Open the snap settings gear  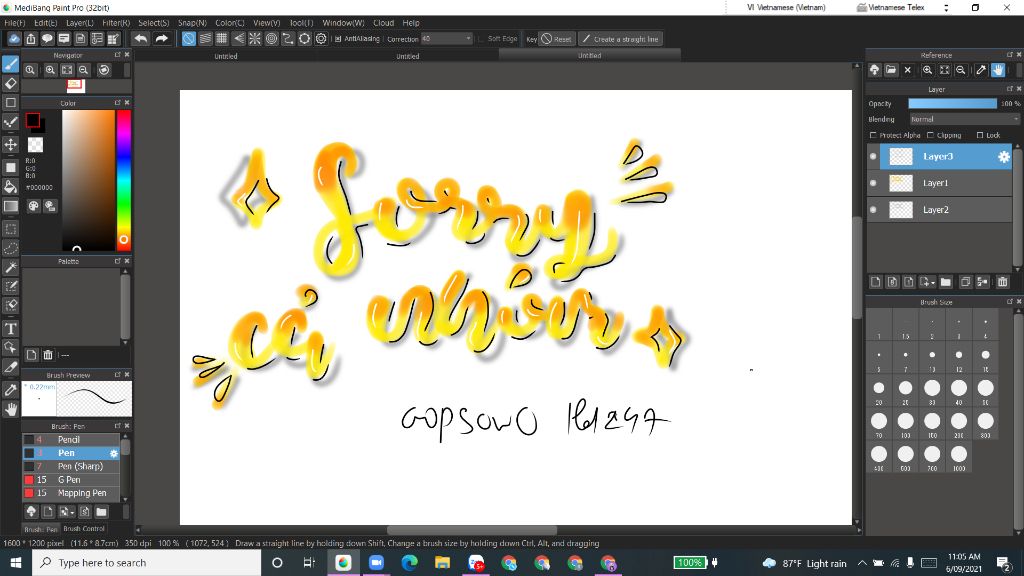click(x=321, y=39)
